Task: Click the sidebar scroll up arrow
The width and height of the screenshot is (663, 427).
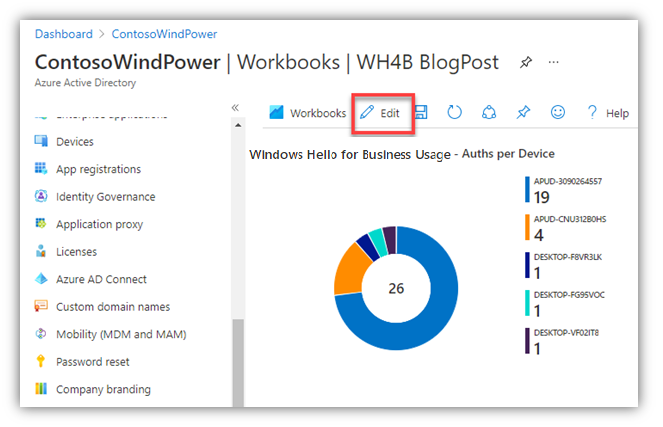Action: [x=238, y=125]
